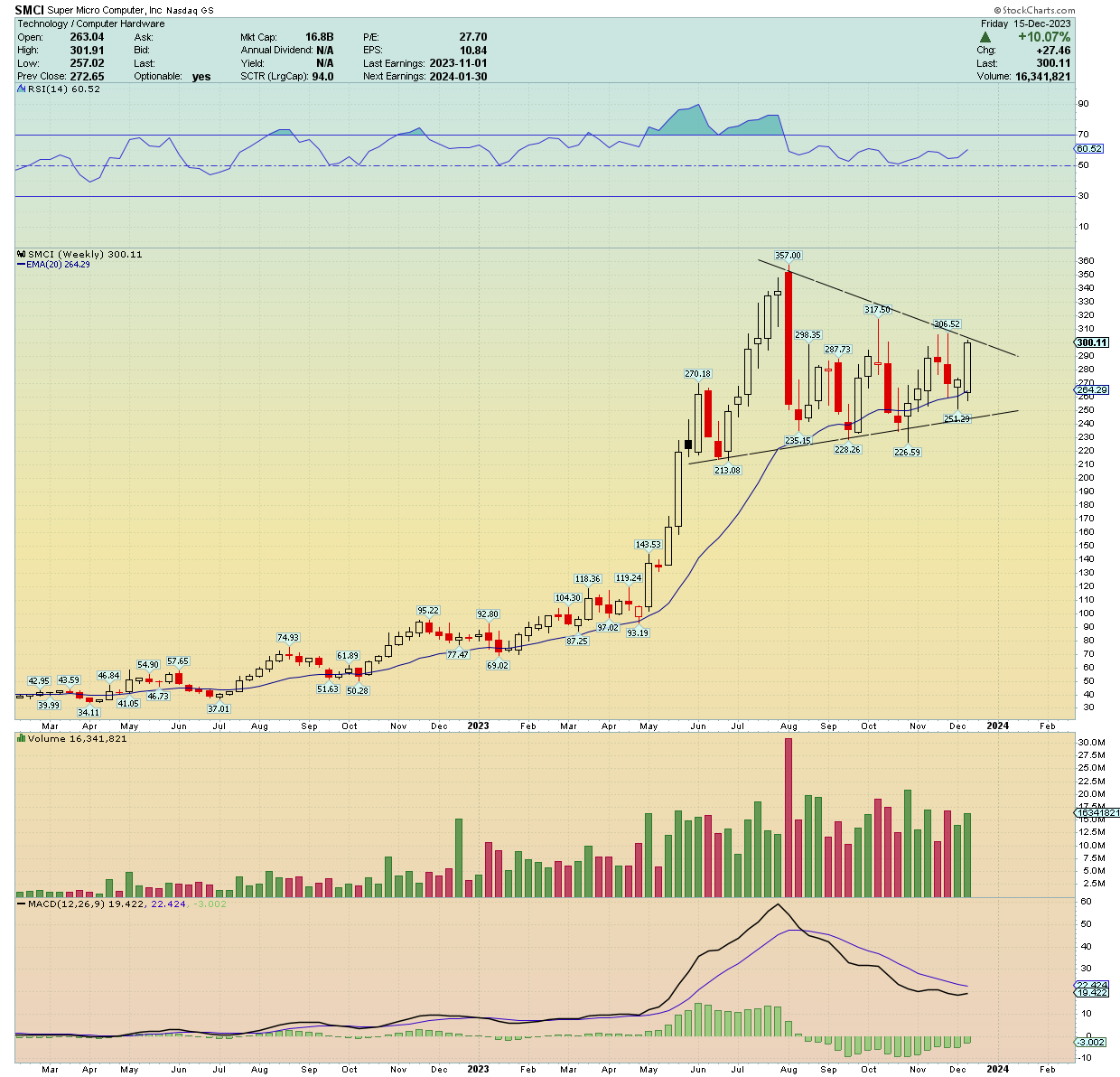The height and width of the screenshot is (1077, 1120).
Task: Click the 104.30 price label
Action: [567, 598]
